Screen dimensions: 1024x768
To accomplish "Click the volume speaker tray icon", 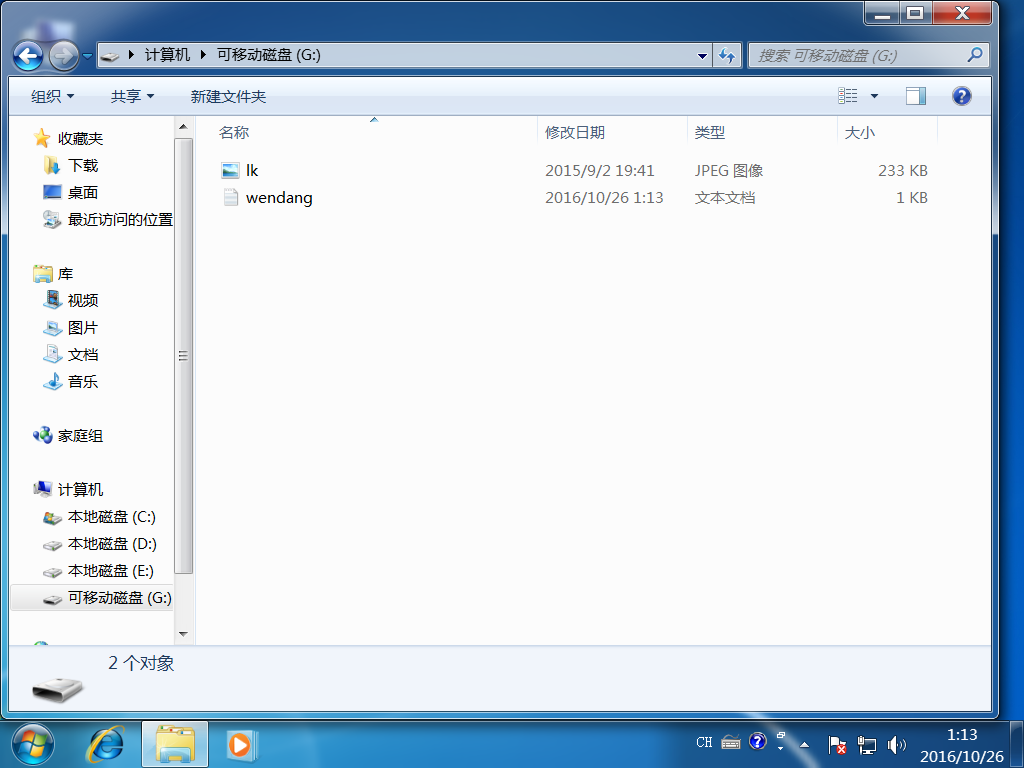I will pos(897,744).
